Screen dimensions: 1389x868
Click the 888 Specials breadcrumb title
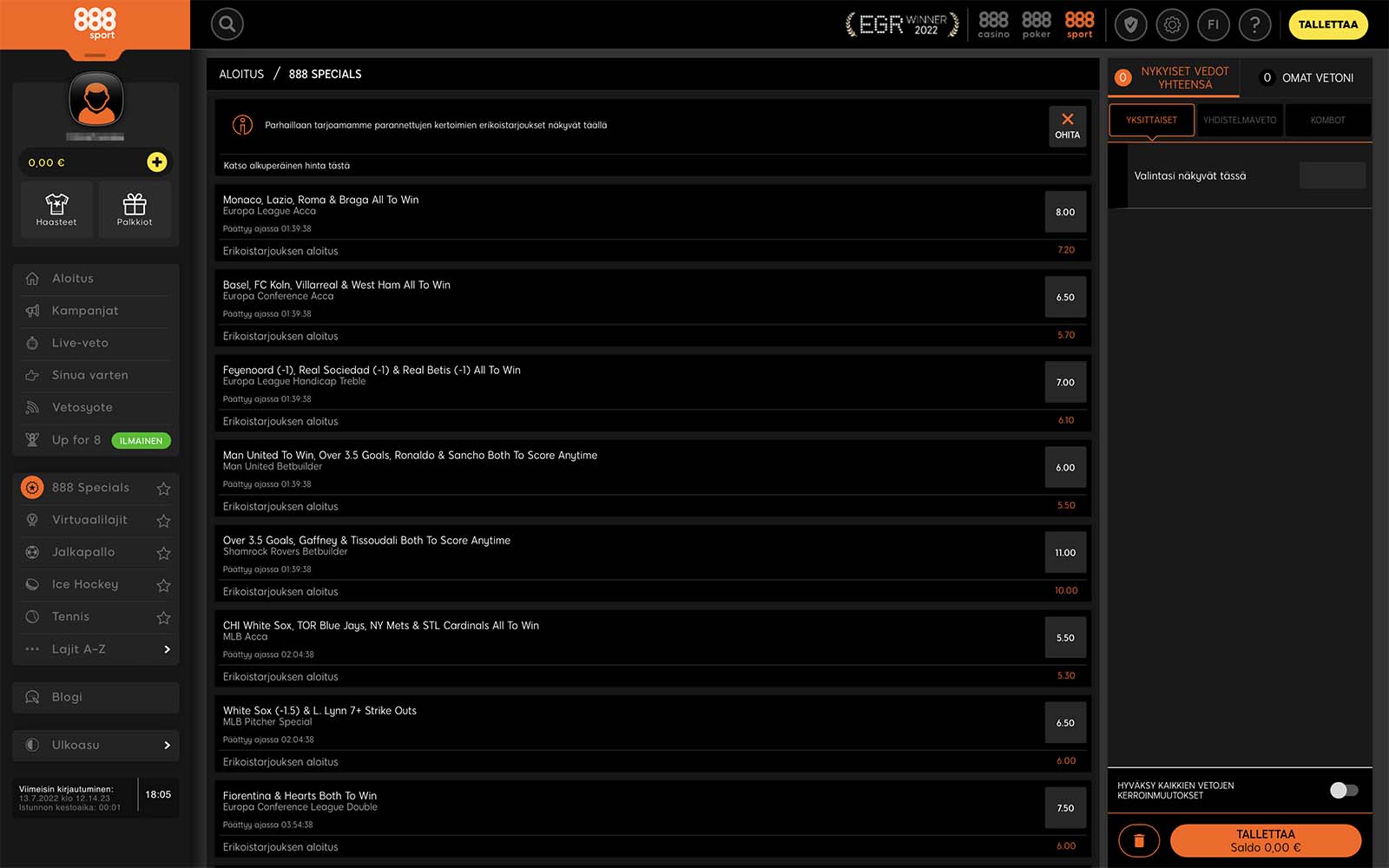point(325,75)
